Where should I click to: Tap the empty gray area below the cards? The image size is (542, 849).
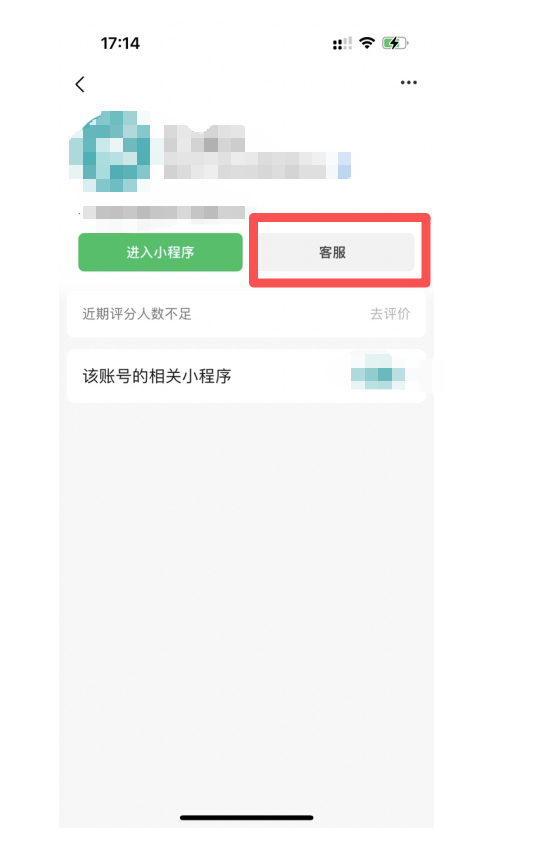pyautogui.click(x=246, y=596)
